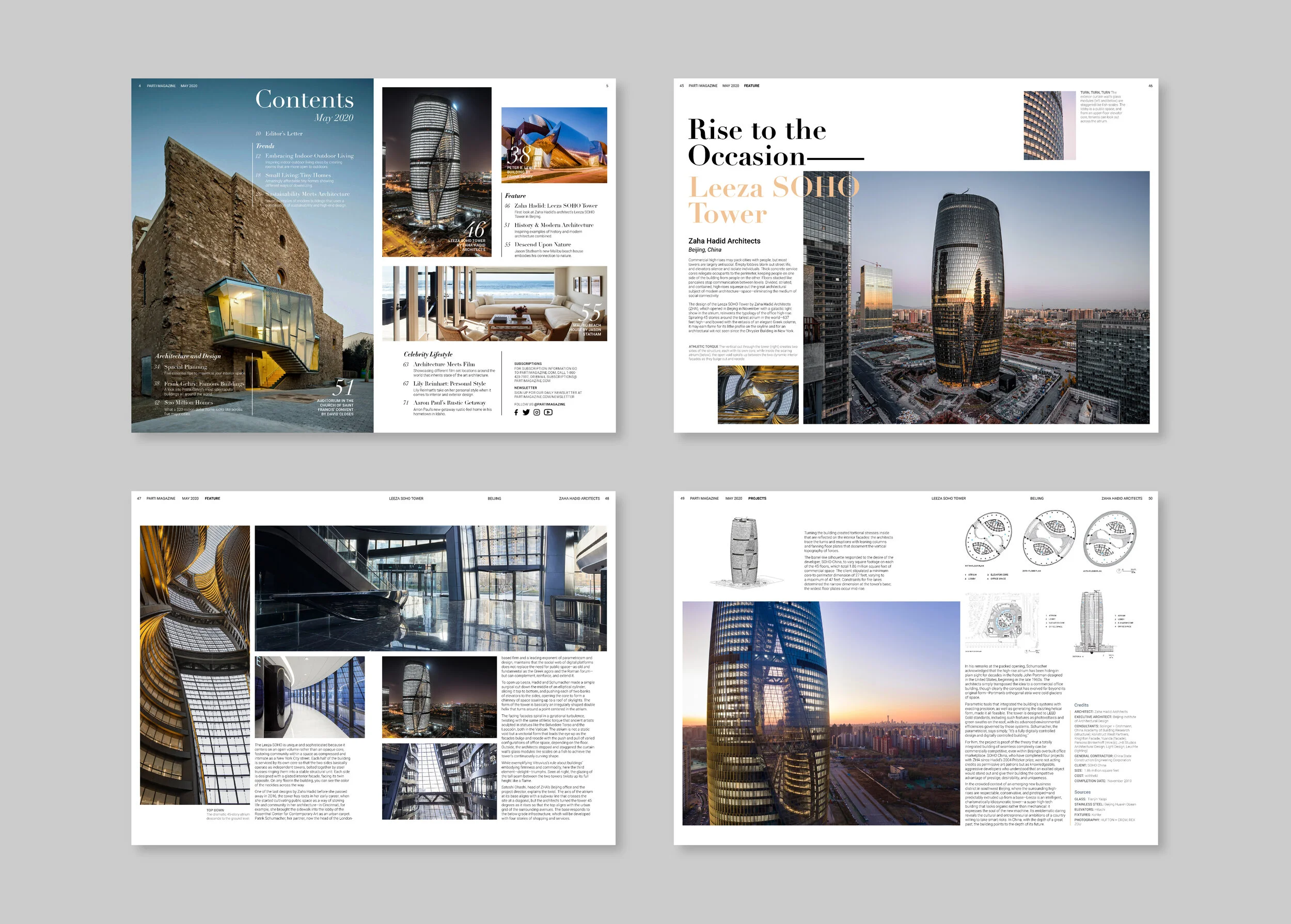
Task: Select the tall golden atrium photo on page 47
Action: pyautogui.click(x=195, y=664)
